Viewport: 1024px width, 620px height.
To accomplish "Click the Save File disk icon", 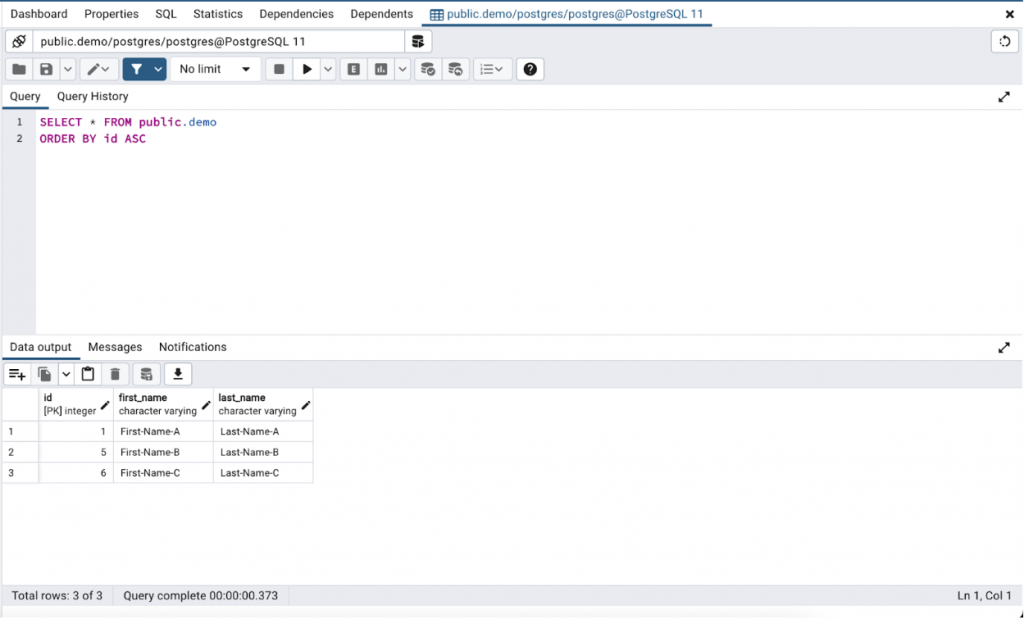I will (x=46, y=69).
